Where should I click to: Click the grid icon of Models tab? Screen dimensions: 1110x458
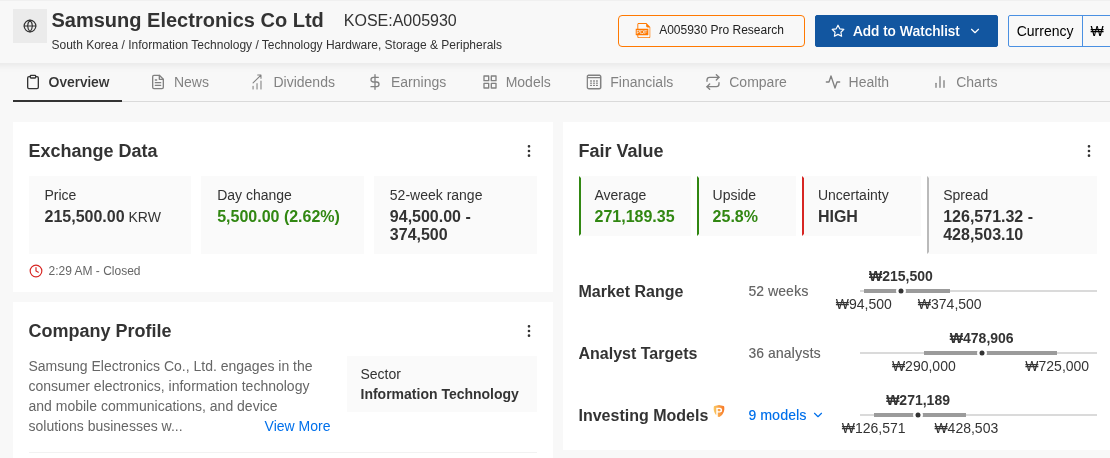490,82
